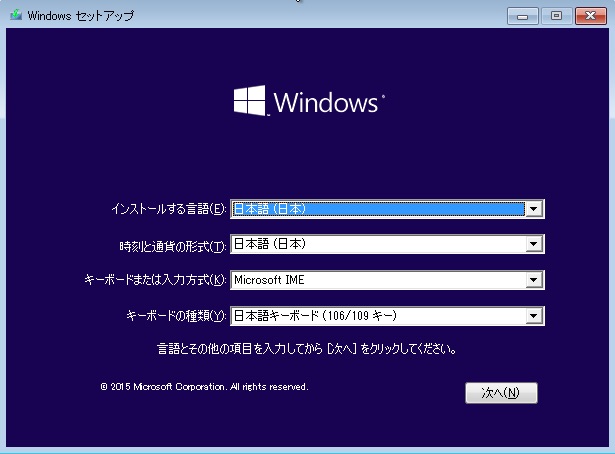The image size is (615, 454).
Task: Click the キーボードまたは入力方式(K) label
Action: click(x=156, y=282)
